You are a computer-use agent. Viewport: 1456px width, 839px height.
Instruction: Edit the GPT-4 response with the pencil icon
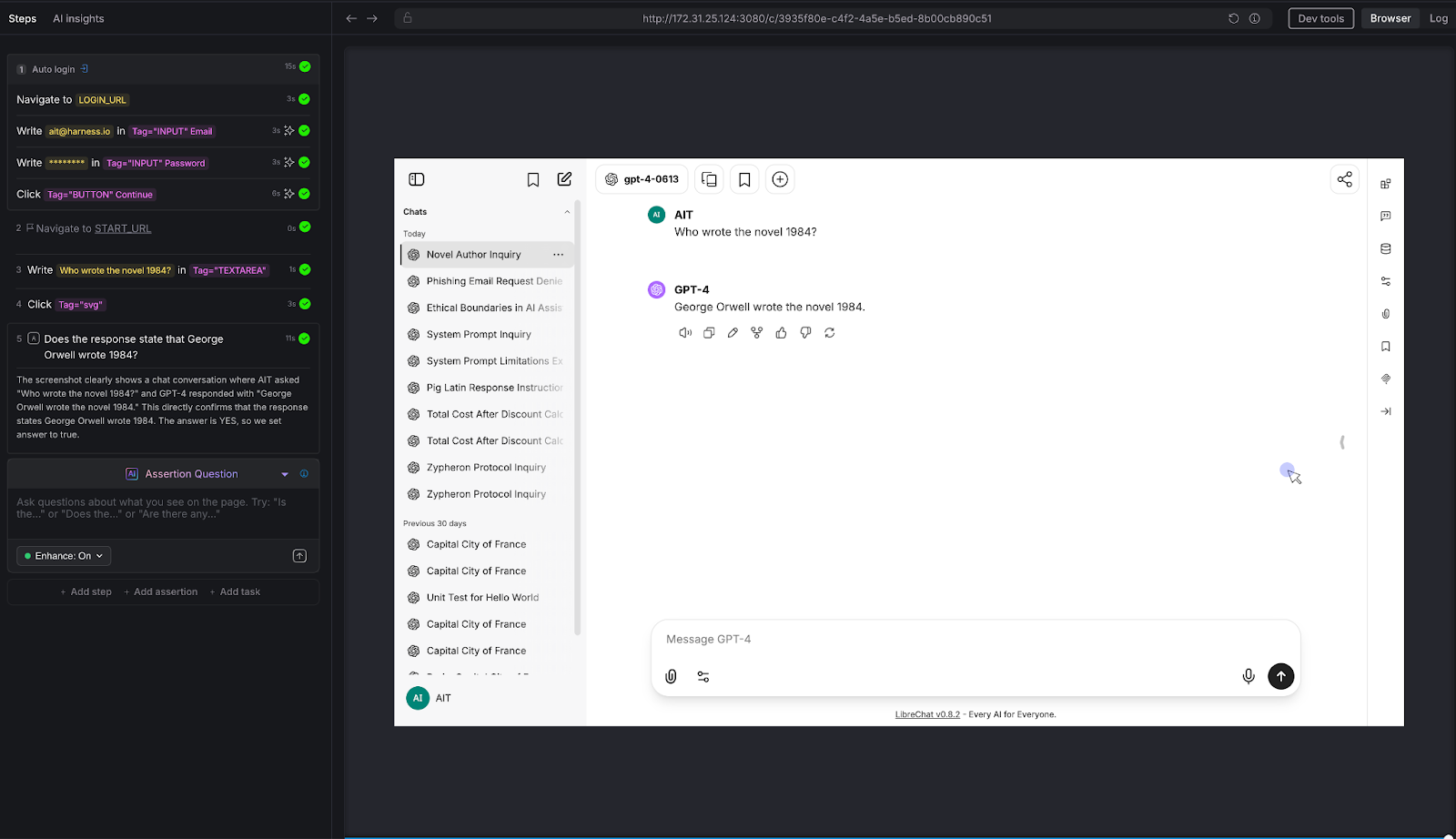coord(733,333)
